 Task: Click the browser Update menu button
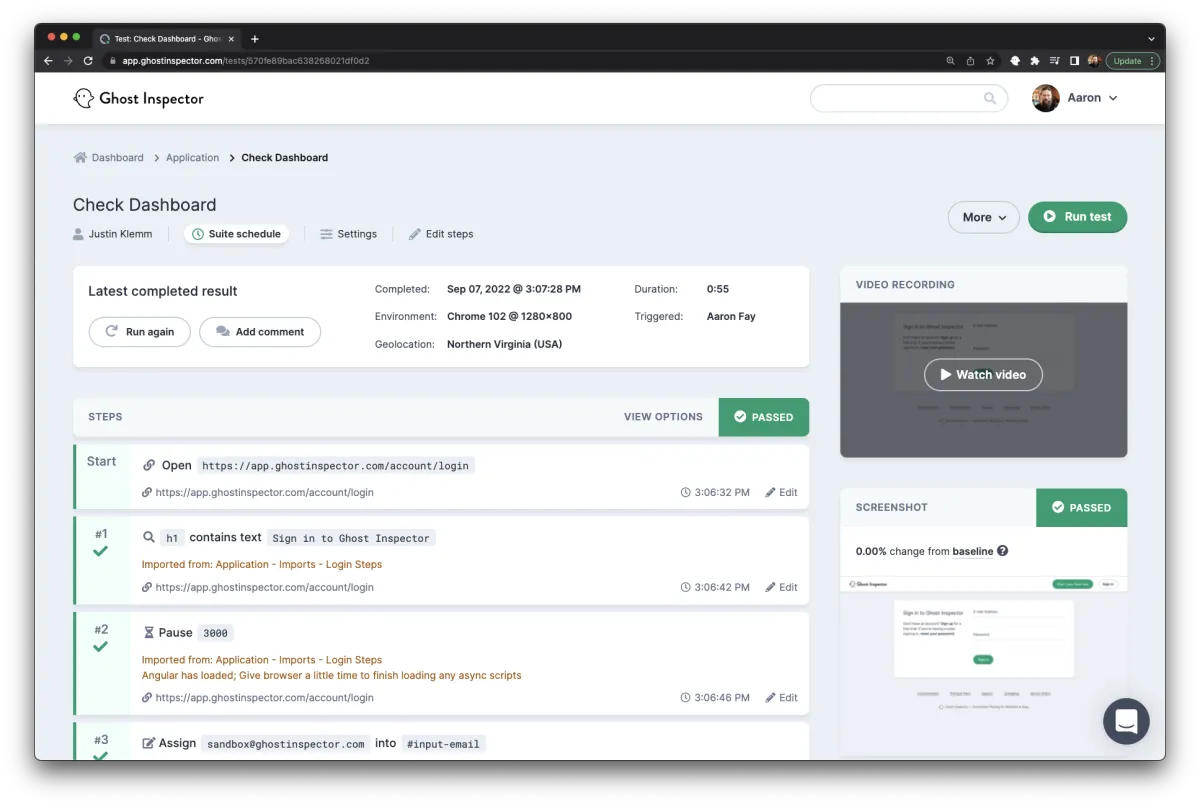point(1132,61)
